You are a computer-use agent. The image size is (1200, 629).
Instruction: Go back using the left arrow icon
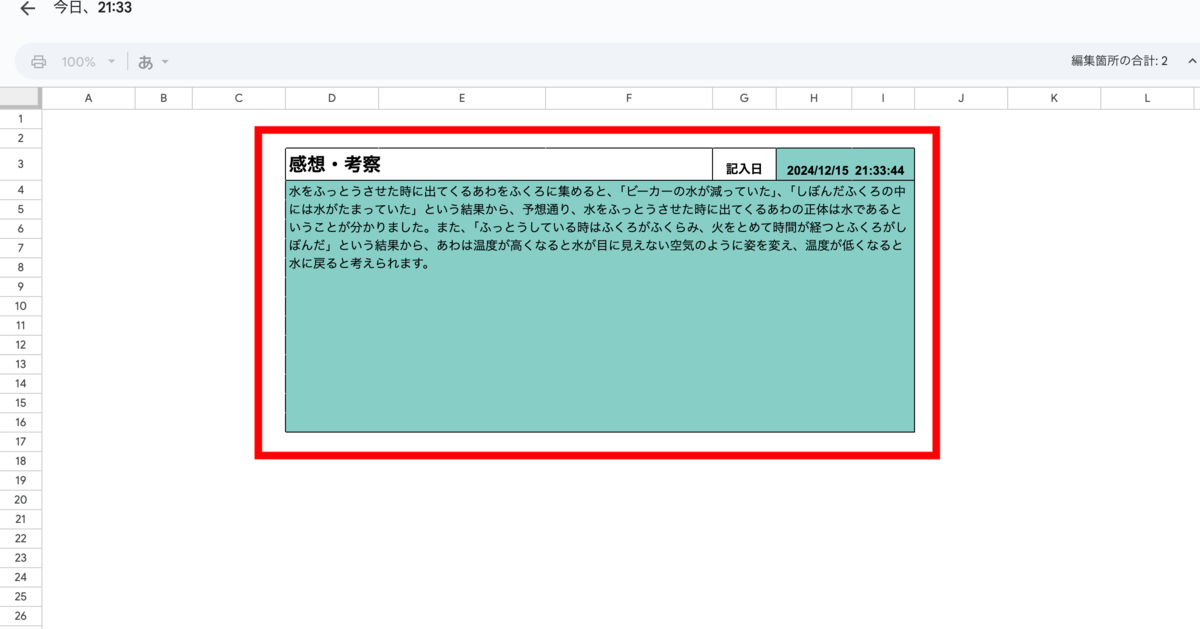pos(28,9)
